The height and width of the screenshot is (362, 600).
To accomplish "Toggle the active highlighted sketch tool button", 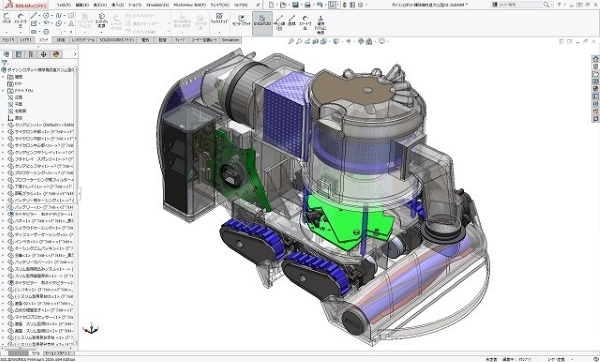I will [262, 23].
